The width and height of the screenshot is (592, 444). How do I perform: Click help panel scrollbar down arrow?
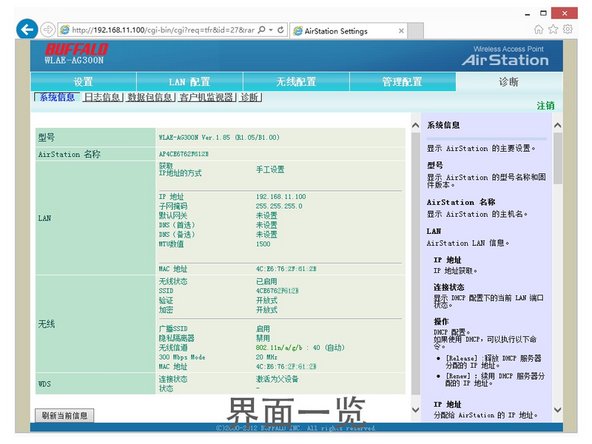pos(557,410)
